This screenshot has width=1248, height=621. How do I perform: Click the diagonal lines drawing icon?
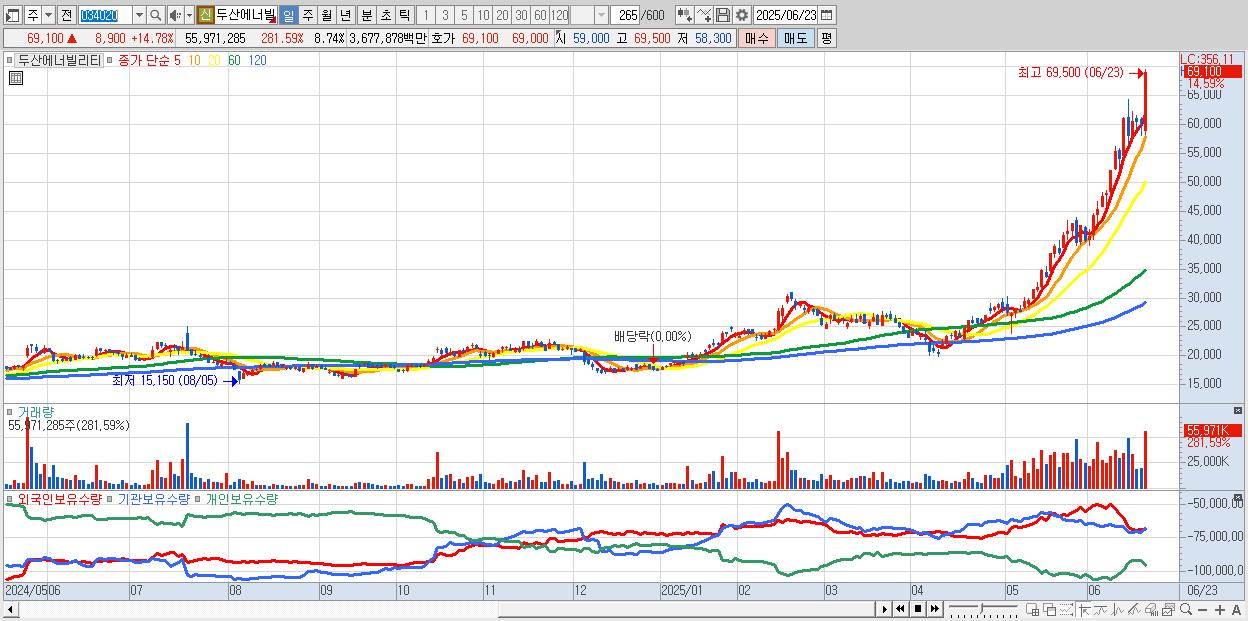[x=1134, y=609]
